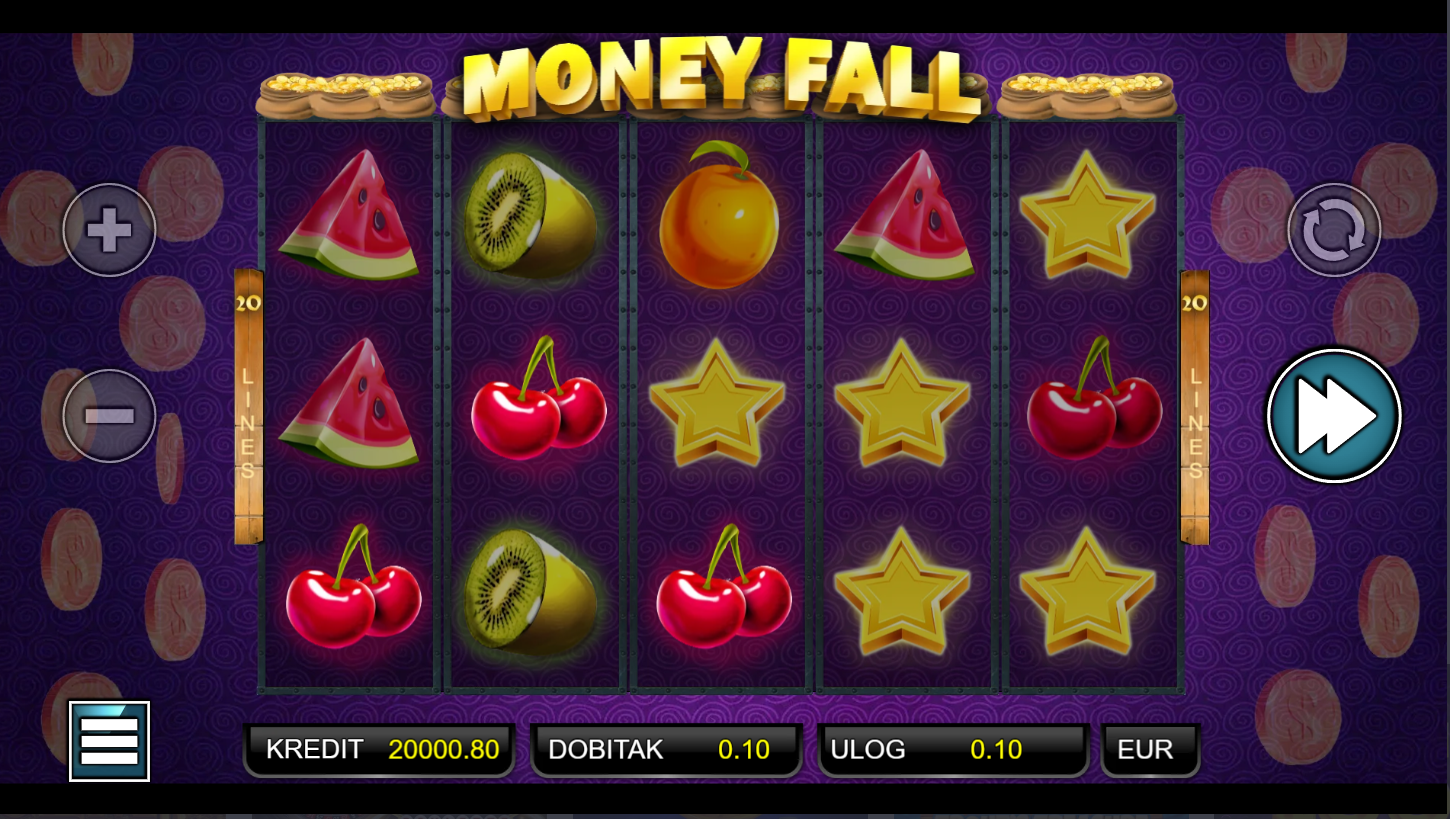Spin the reels with the fast-forward button
This screenshot has width=1450, height=819.
point(1334,415)
